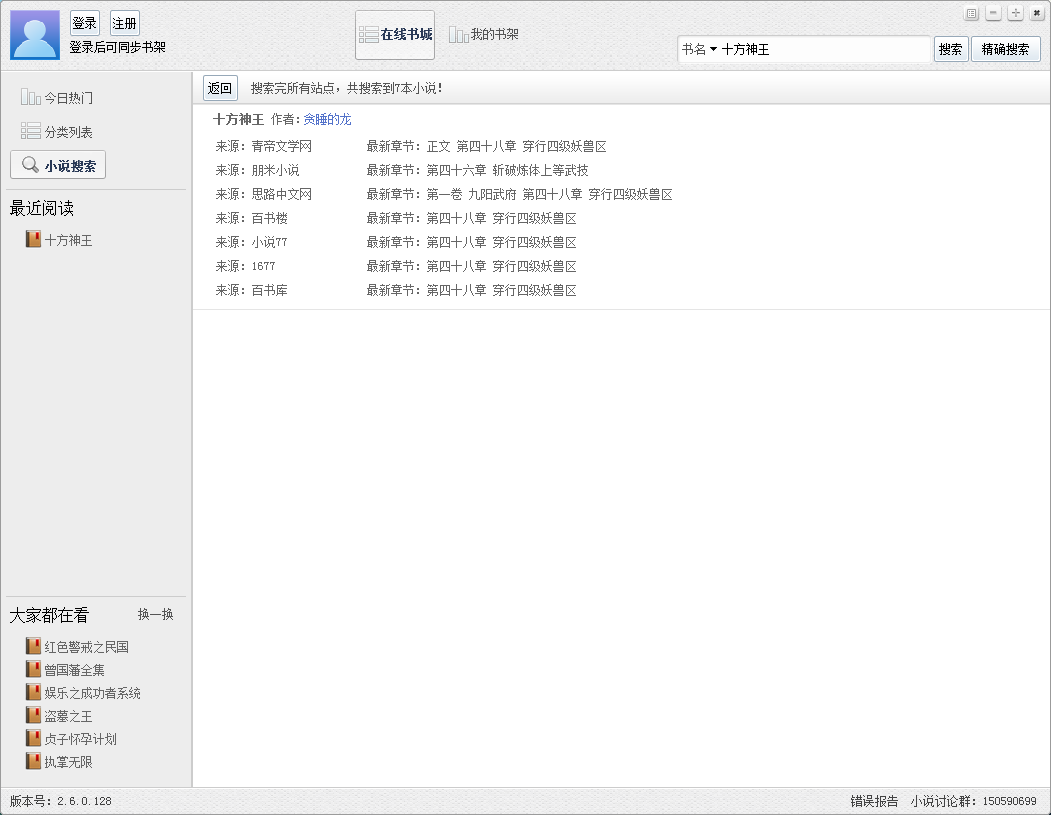The image size is (1051, 815).
Task: Open the 思路中文网 source row
Action: (444, 194)
